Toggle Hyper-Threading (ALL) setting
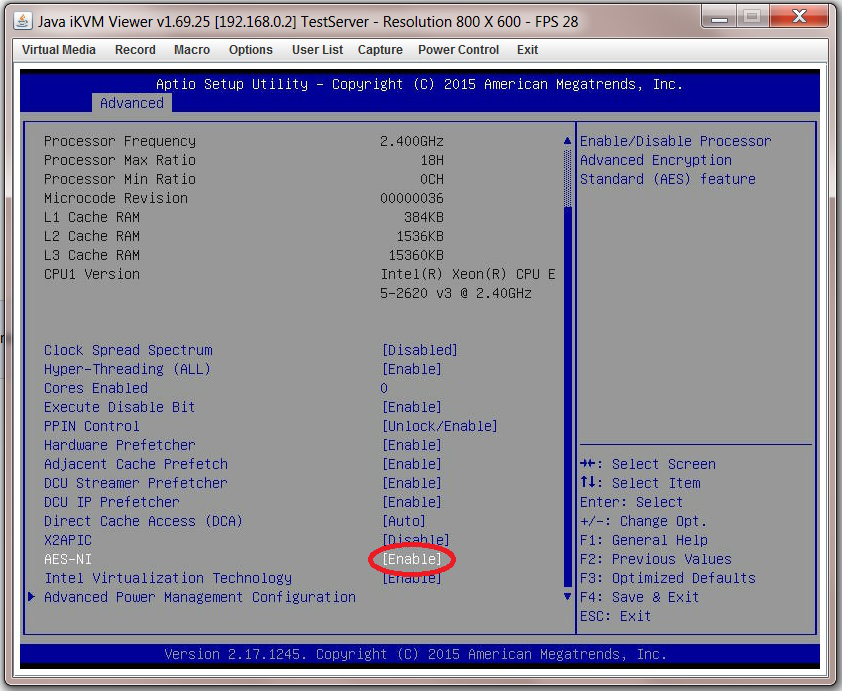Viewport: 842px width, 691px height. [411, 369]
